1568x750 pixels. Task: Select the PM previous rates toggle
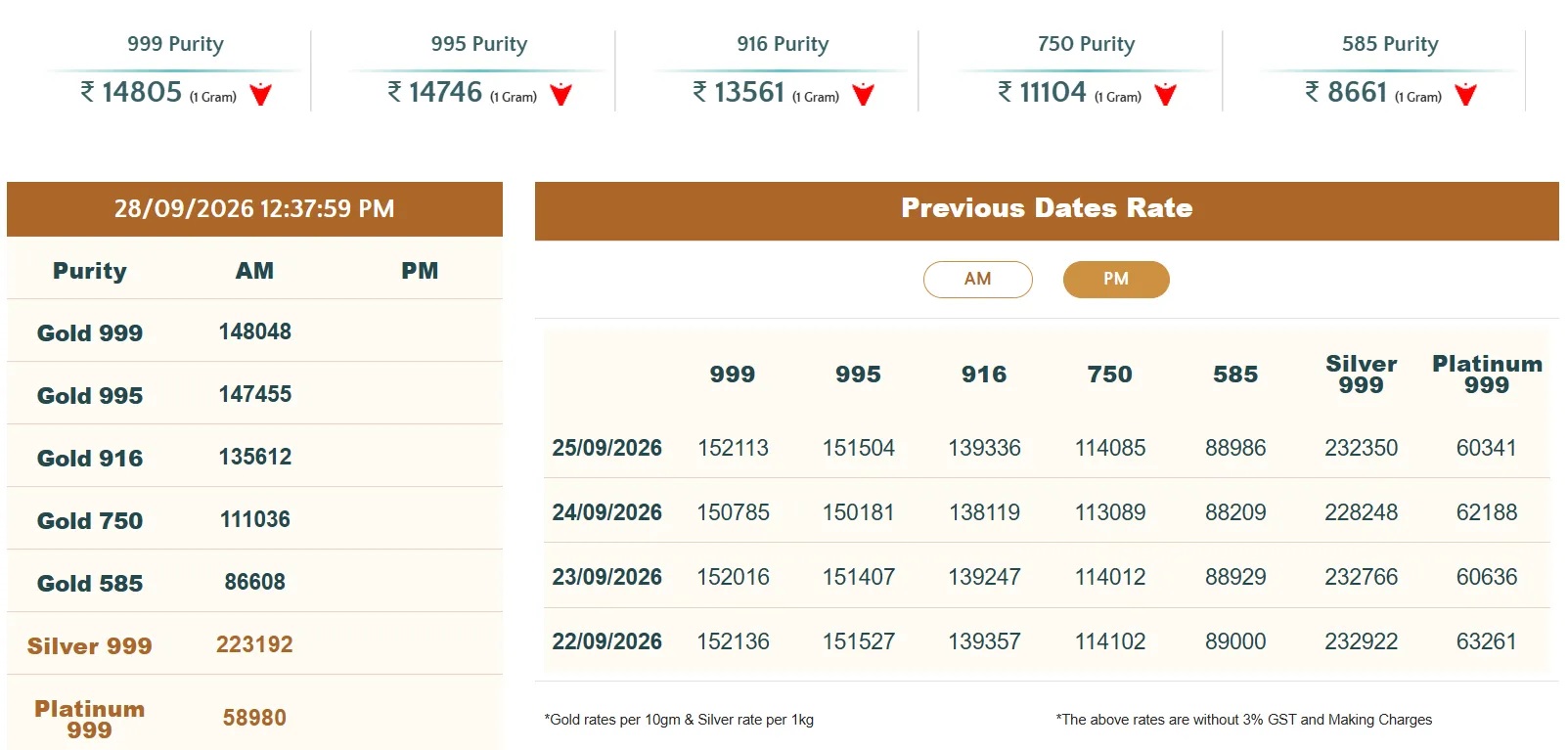coord(1116,279)
